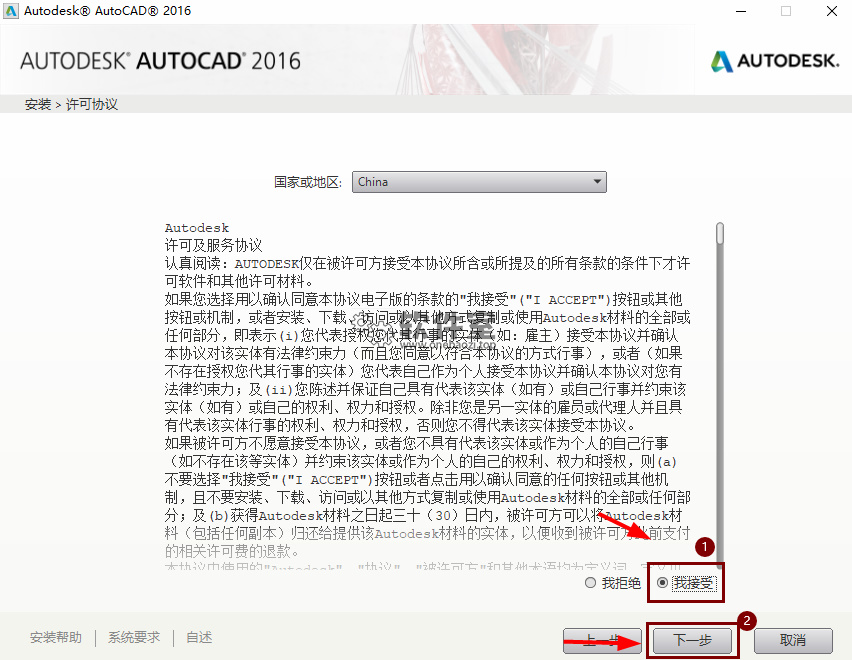
Task: Open the 自述 readme link
Action: pyautogui.click(x=199, y=637)
